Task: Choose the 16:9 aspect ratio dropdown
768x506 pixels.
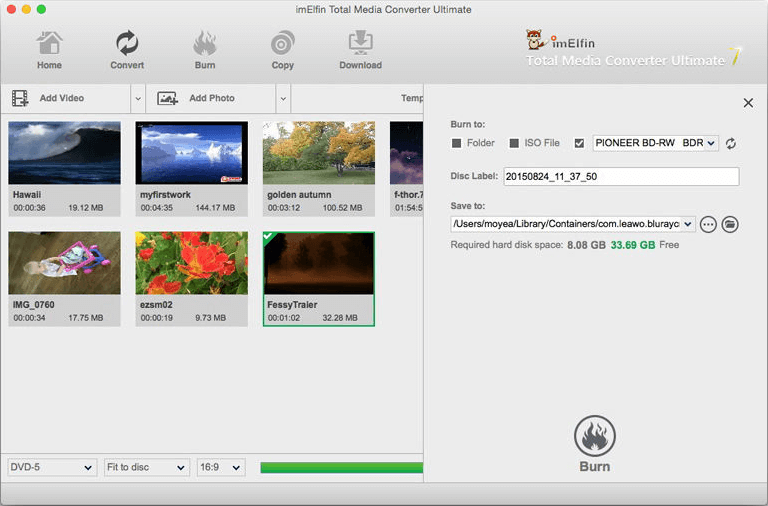Action: [x=223, y=467]
